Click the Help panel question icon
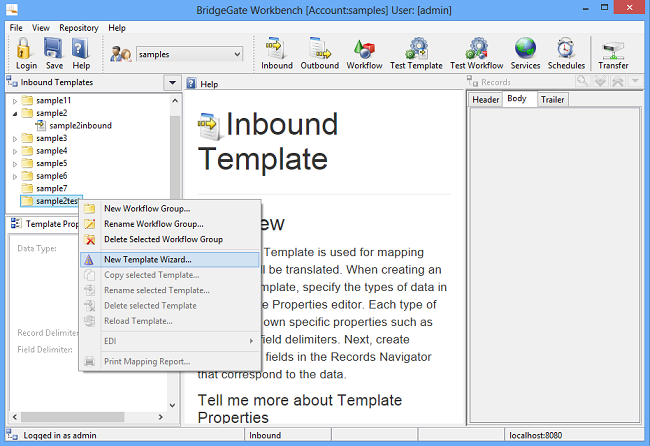The height and width of the screenshot is (446, 650). (x=191, y=84)
